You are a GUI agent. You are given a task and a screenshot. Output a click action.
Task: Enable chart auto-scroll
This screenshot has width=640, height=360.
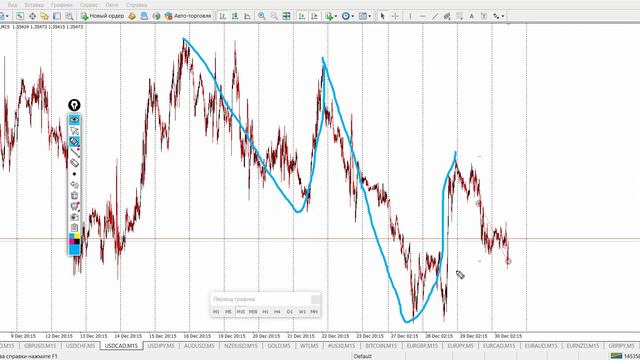point(302,16)
